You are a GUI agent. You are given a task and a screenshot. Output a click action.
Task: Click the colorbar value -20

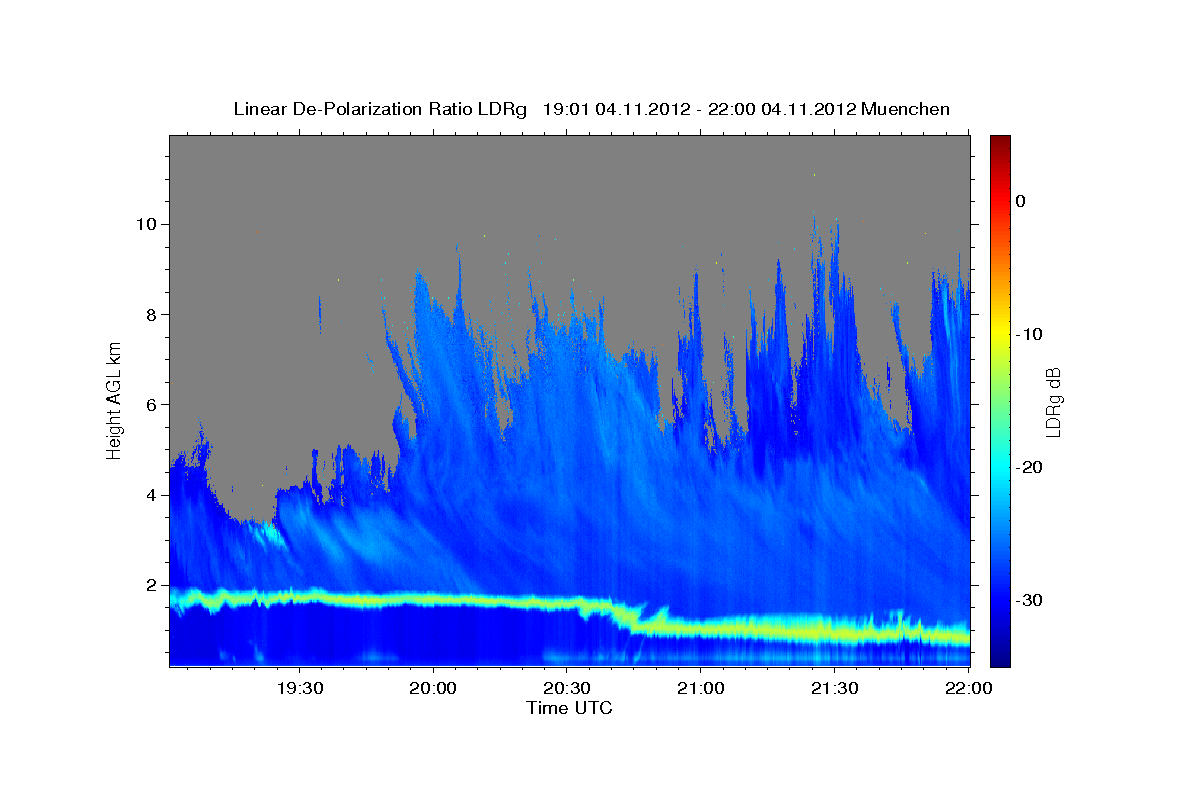coord(1029,467)
